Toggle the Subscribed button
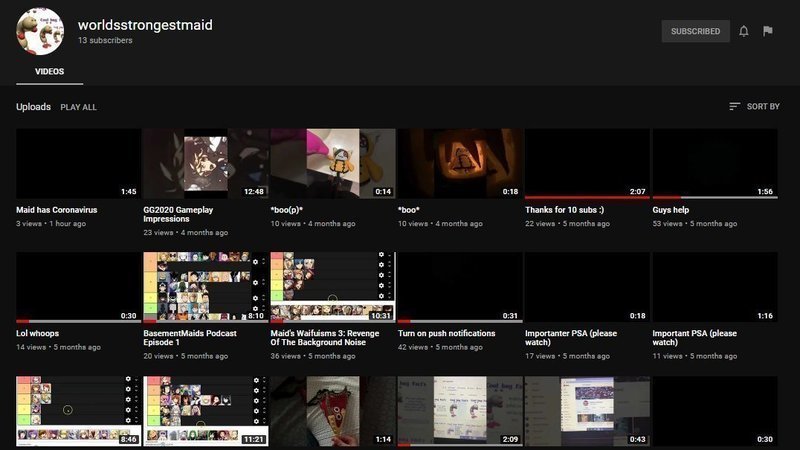The width and height of the screenshot is (800, 450). (x=695, y=31)
